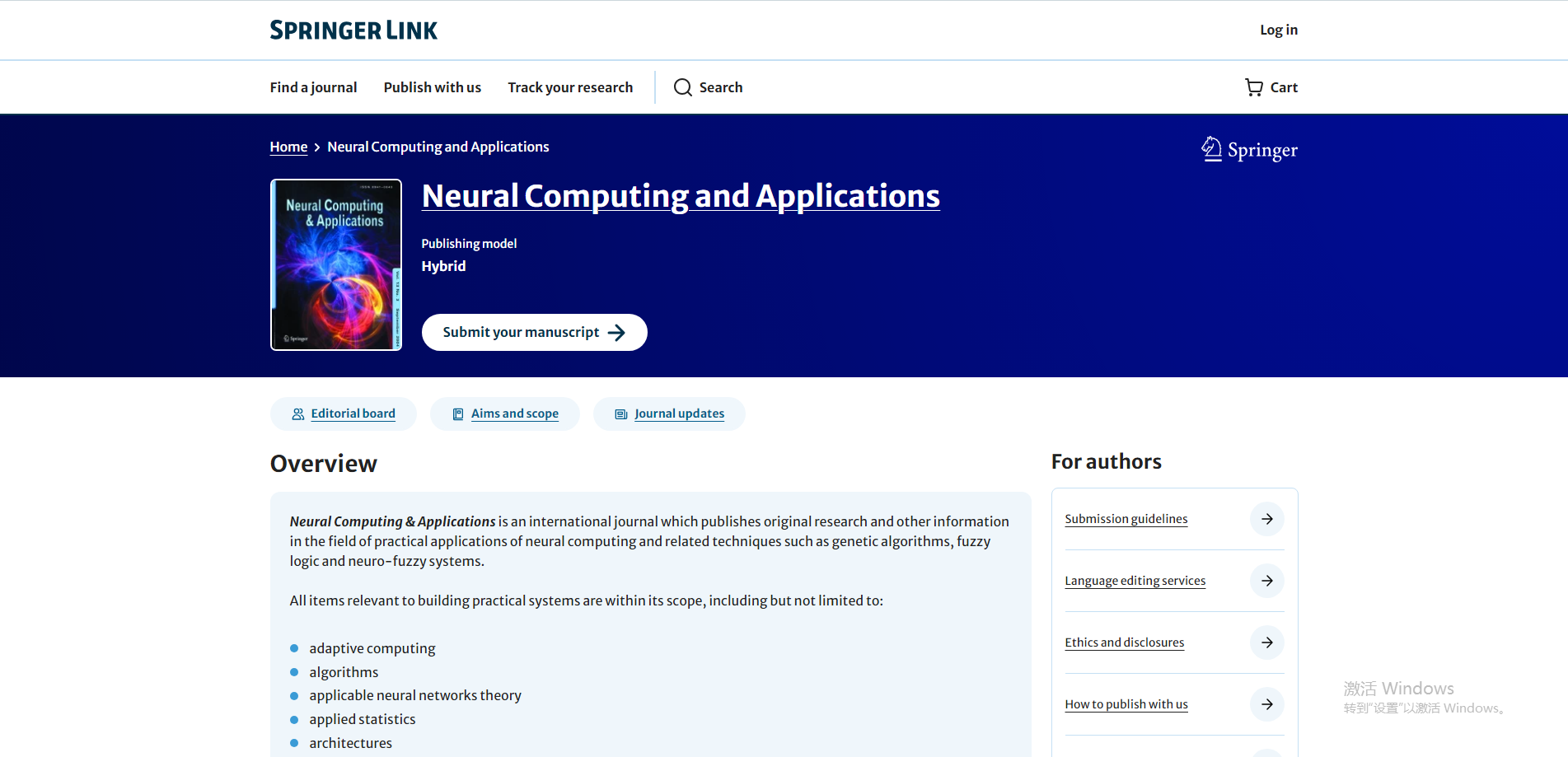Image resolution: width=1568 pixels, height=757 pixels.
Task: Click the Aims and scope document icon
Action: (458, 414)
